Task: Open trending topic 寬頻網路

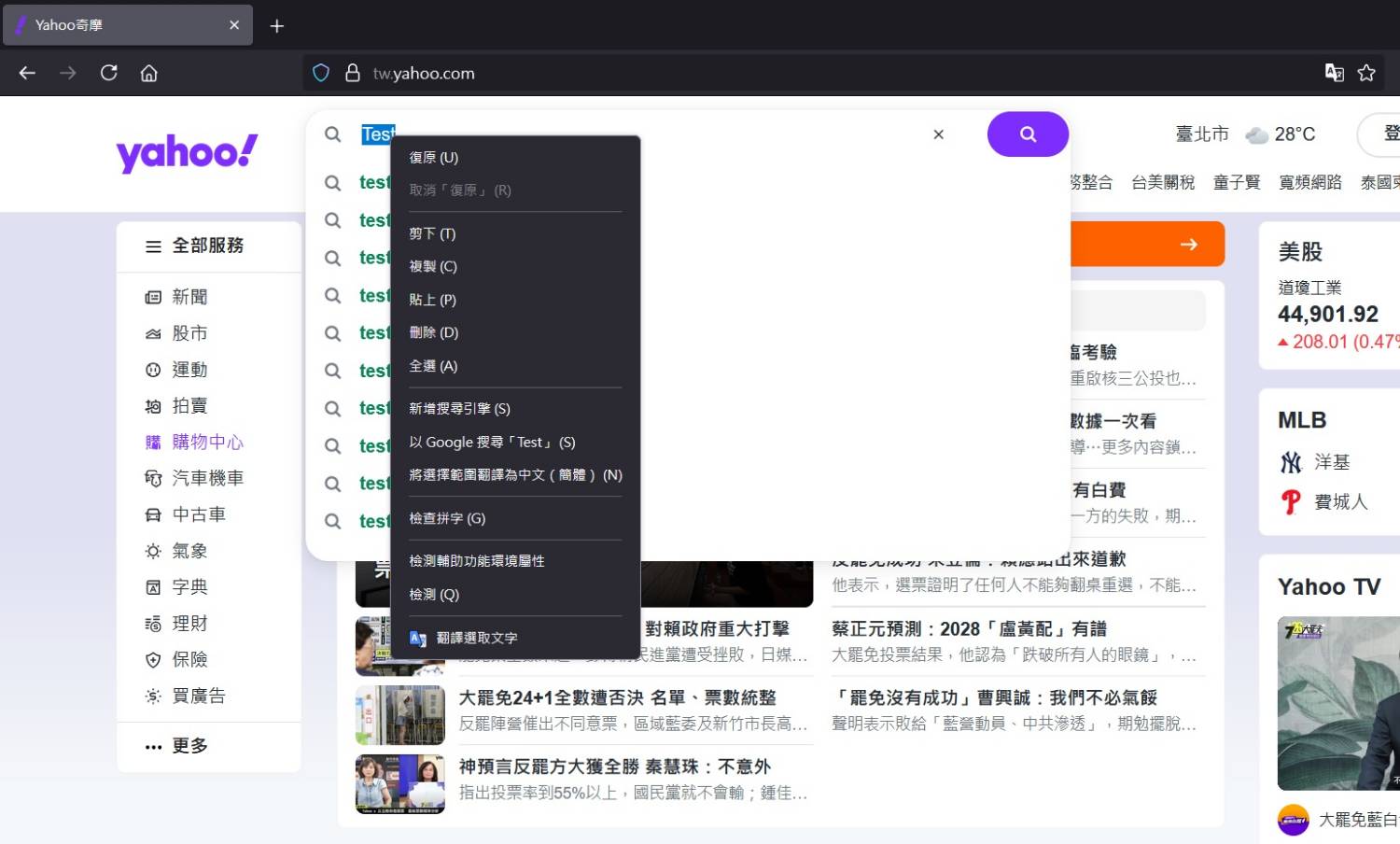Action: click(1310, 183)
